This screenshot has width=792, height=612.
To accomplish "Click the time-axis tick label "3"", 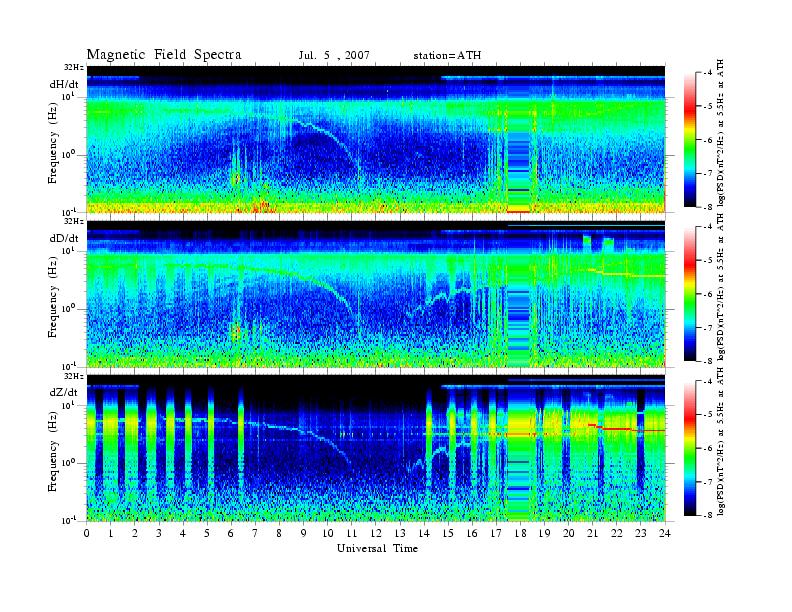I will tap(159, 533).
